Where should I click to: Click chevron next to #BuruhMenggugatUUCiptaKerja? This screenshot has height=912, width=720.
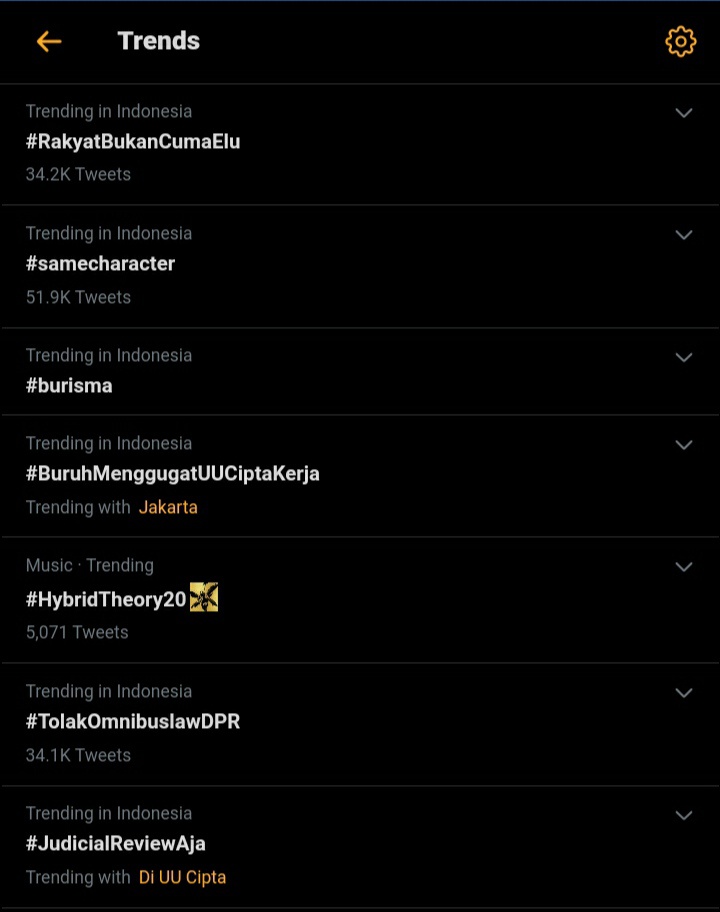684,445
